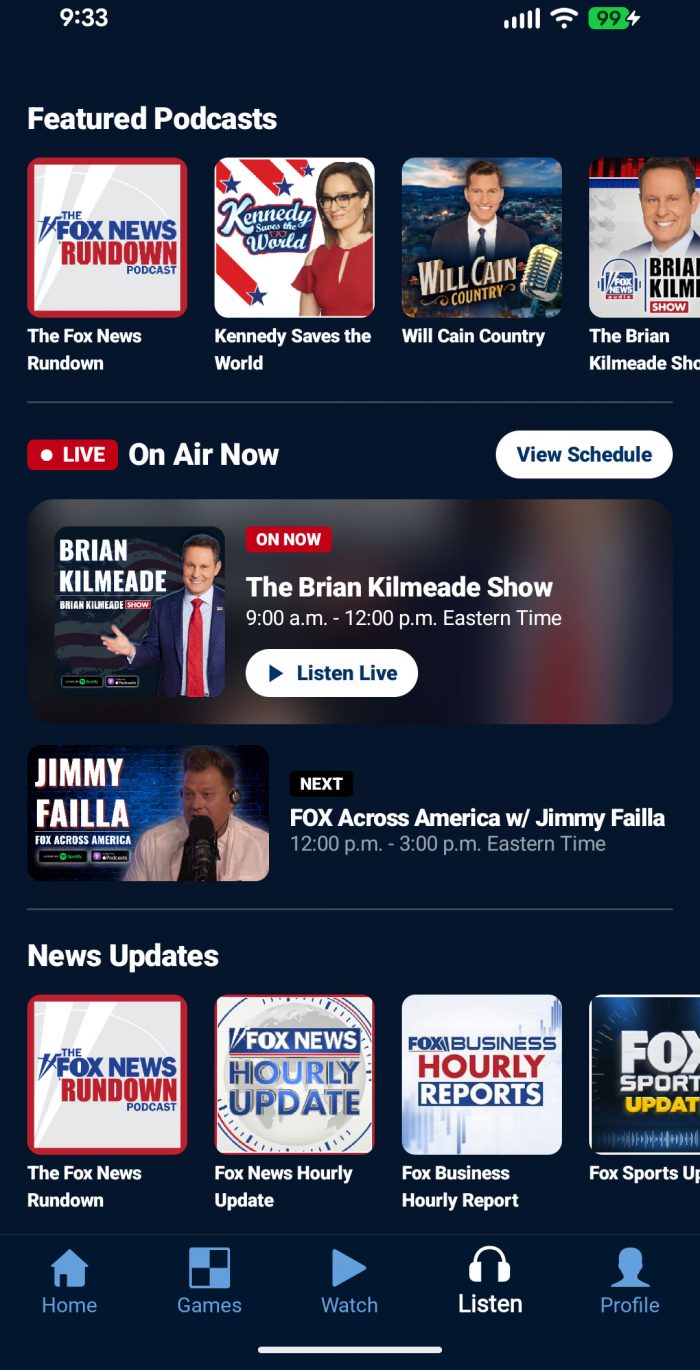The height and width of the screenshot is (1370, 700).
Task: Open the Will Cain Country podcast artwork
Action: pos(482,237)
